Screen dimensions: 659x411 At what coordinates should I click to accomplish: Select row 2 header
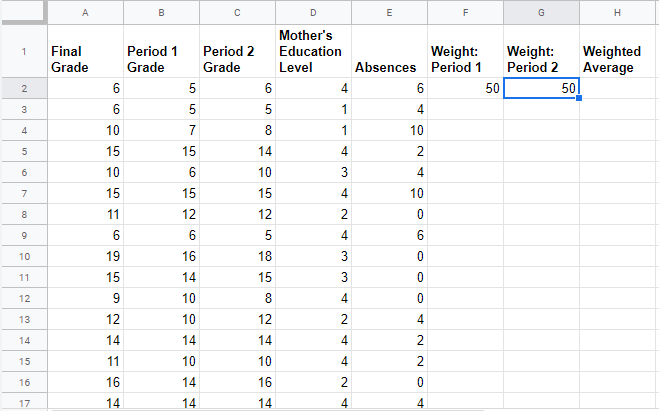(24, 88)
